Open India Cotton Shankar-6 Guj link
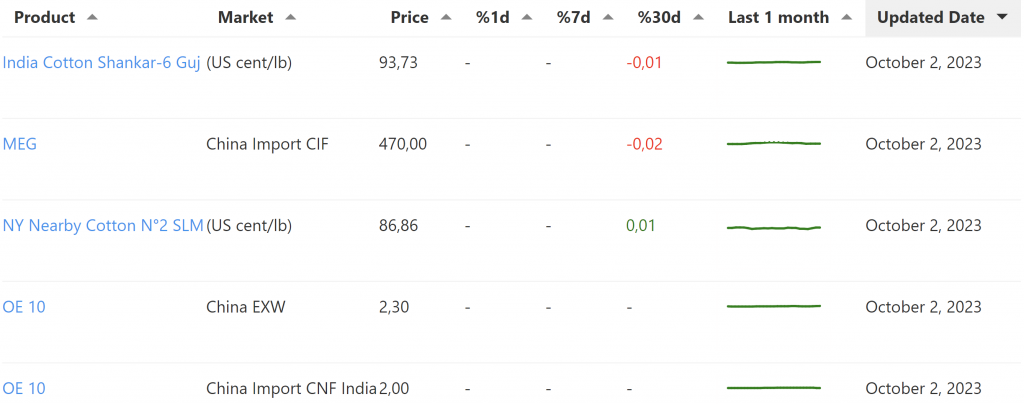Viewport: 1024px width, 404px height. 101,62
